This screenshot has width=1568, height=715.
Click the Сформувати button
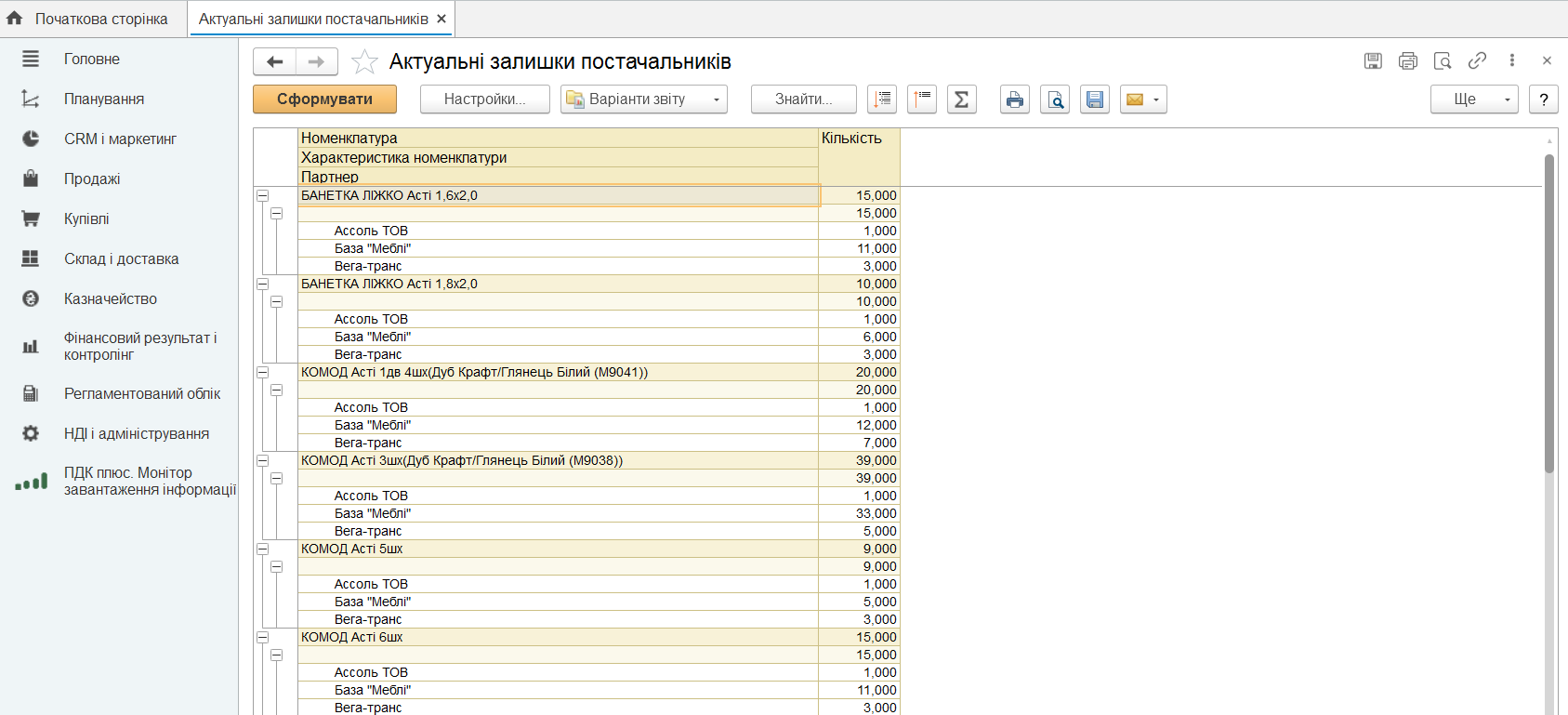click(x=324, y=99)
